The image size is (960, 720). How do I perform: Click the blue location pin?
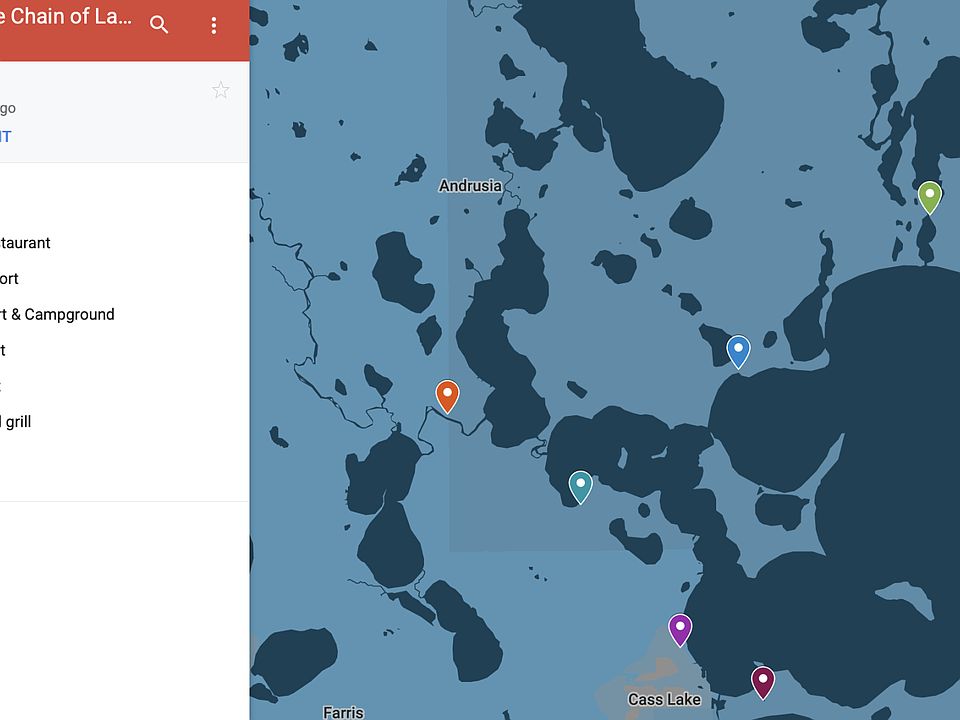pos(738,350)
